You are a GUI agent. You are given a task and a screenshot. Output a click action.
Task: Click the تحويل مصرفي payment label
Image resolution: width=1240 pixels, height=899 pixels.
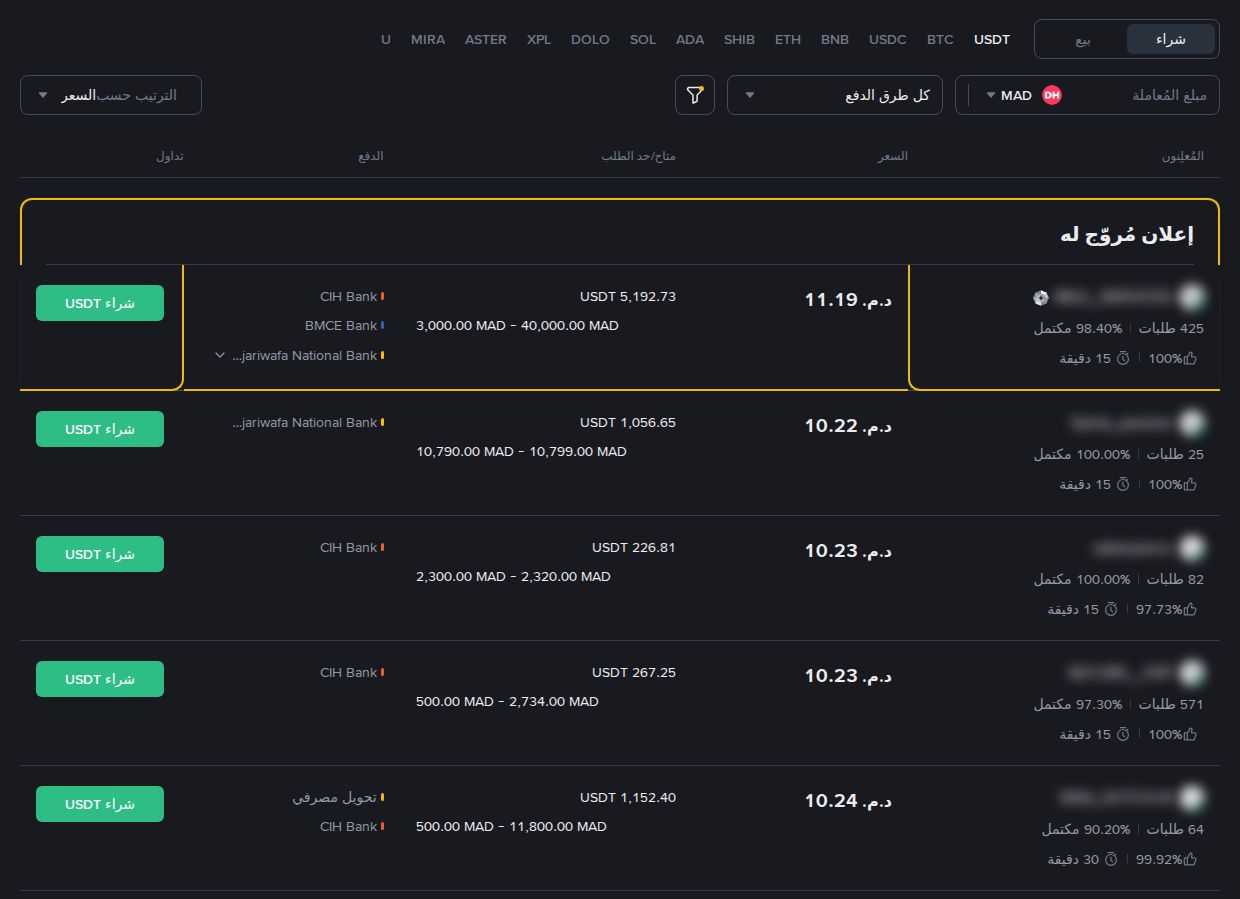tap(335, 798)
